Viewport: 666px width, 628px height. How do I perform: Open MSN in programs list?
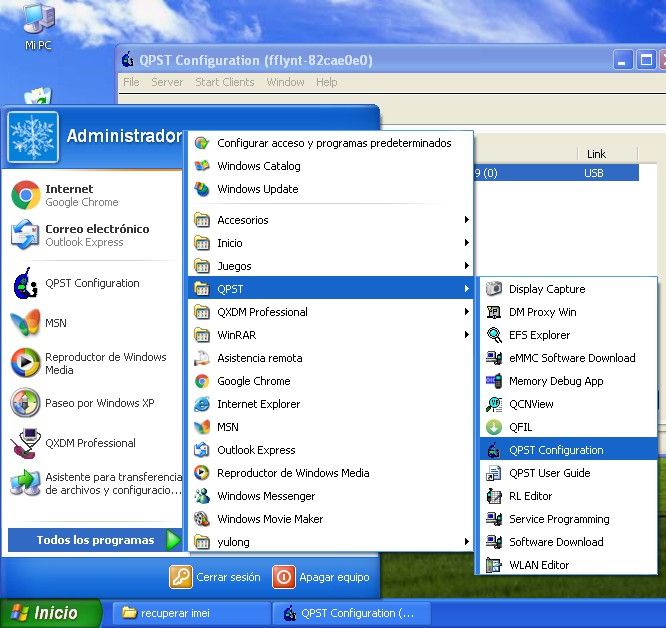coord(330,427)
